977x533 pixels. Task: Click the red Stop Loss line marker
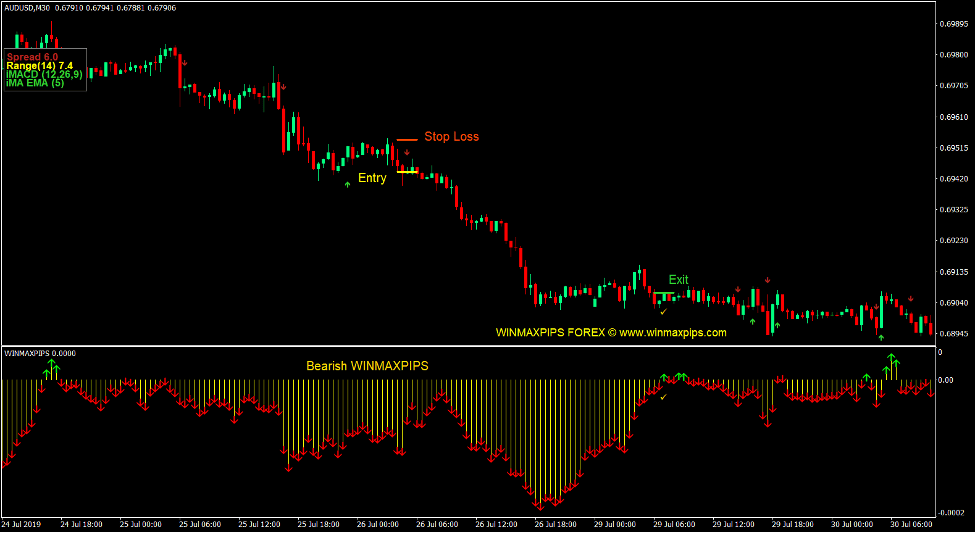tap(406, 140)
